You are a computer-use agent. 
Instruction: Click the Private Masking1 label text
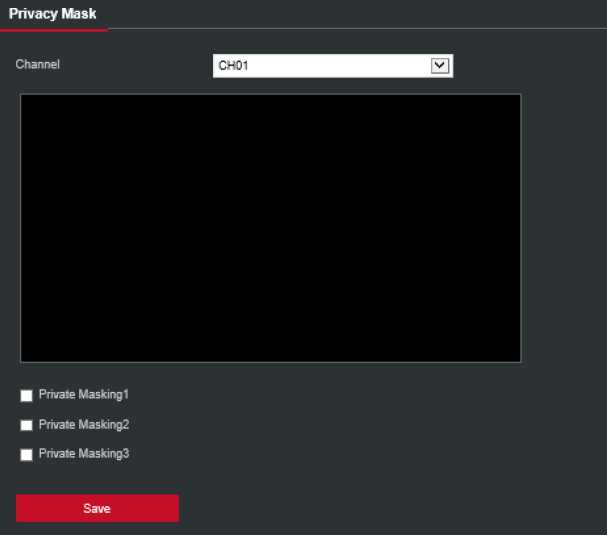[x=84, y=395]
